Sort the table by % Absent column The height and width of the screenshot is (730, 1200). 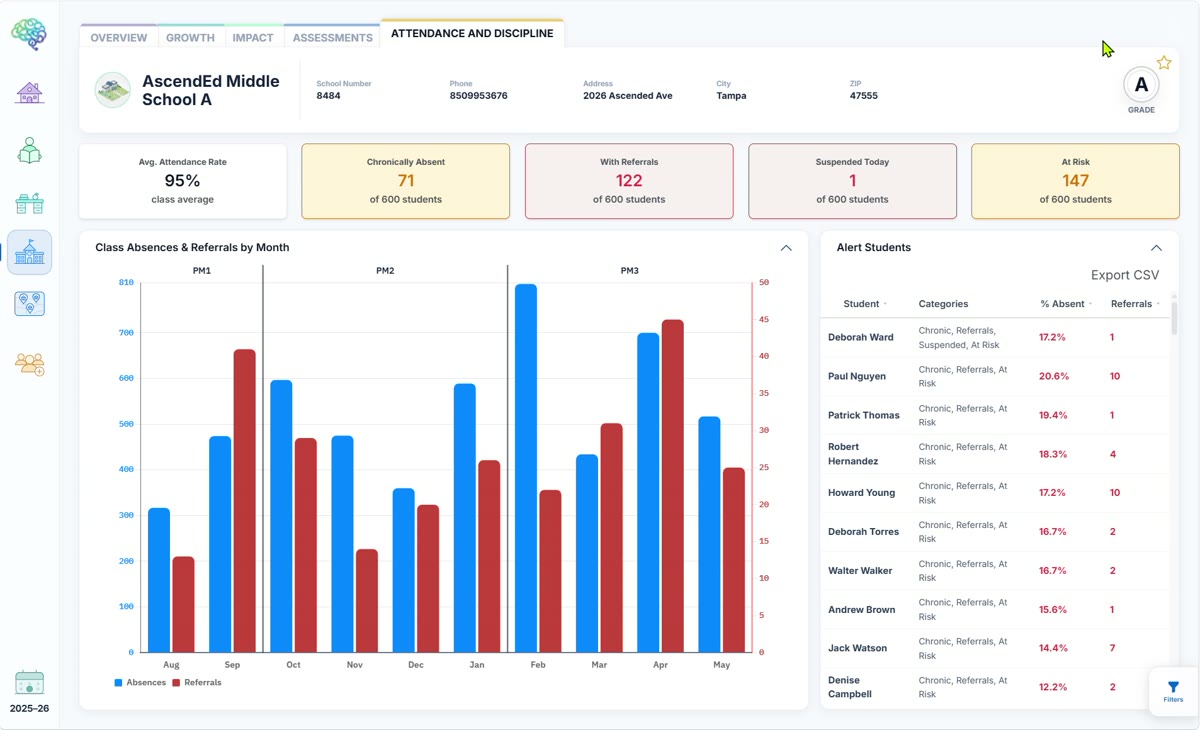pyautogui.click(x=1065, y=304)
